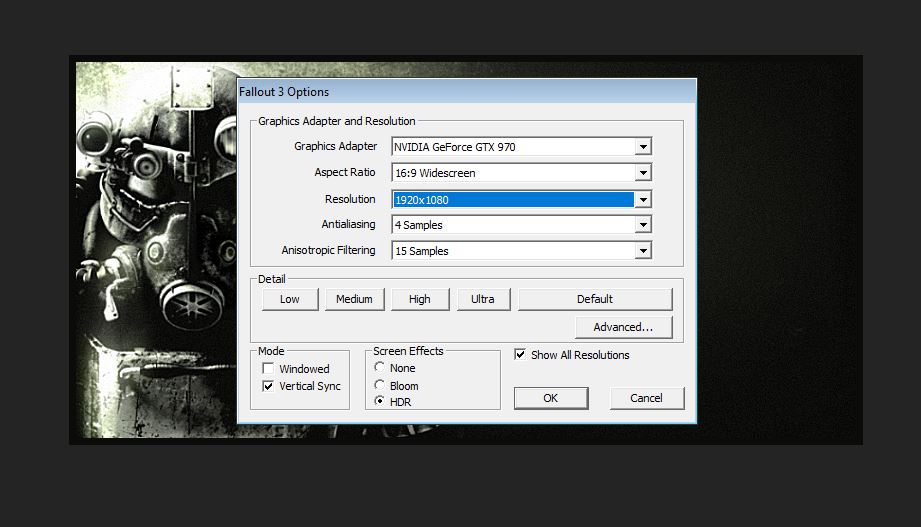Reset detail with the Default button
This screenshot has width=921, height=527.
tap(595, 299)
